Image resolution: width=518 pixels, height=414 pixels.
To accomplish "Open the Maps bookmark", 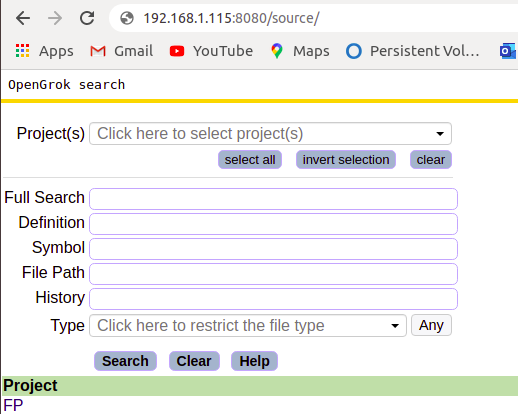I will tap(300, 51).
